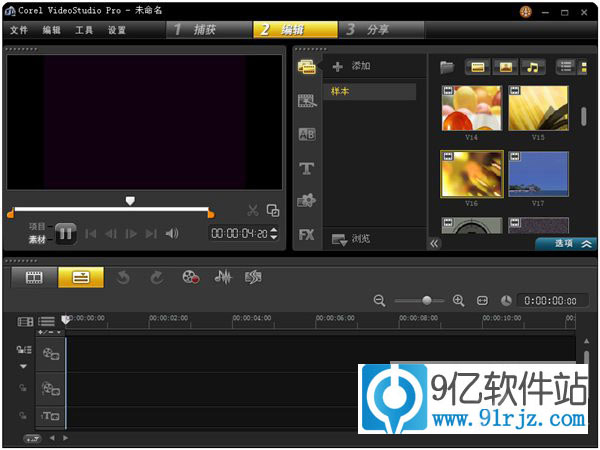Select the V15 video thumbnail

tap(538, 108)
